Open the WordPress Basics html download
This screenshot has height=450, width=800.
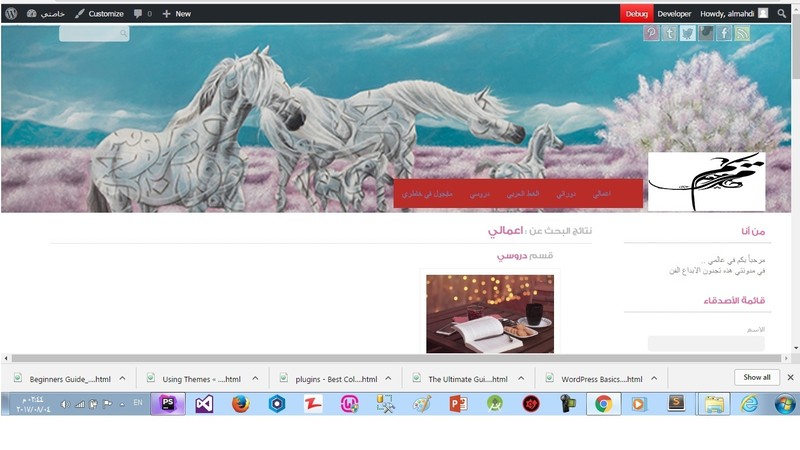coord(594,379)
